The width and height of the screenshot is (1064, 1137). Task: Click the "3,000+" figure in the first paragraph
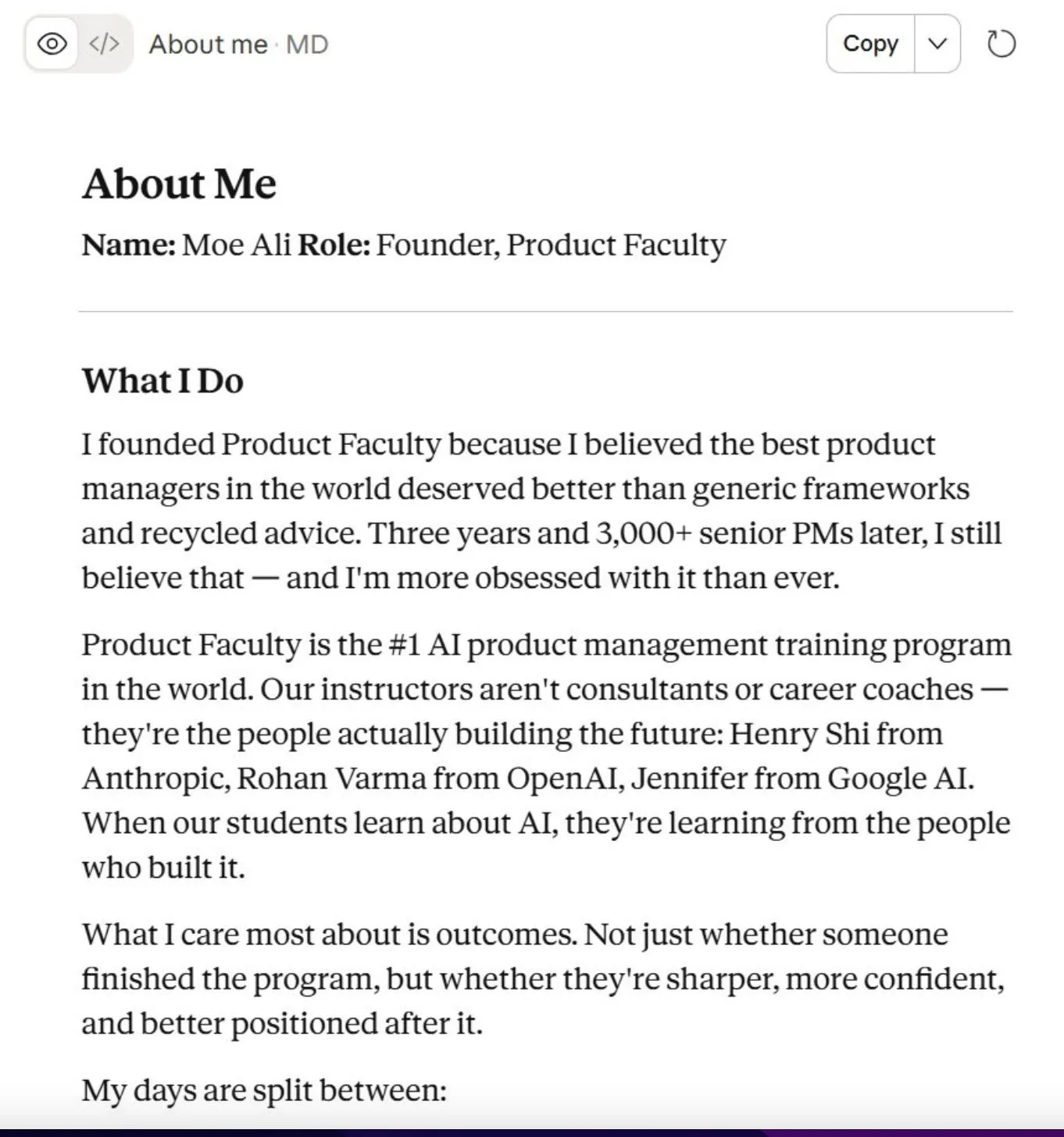tap(644, 533)
